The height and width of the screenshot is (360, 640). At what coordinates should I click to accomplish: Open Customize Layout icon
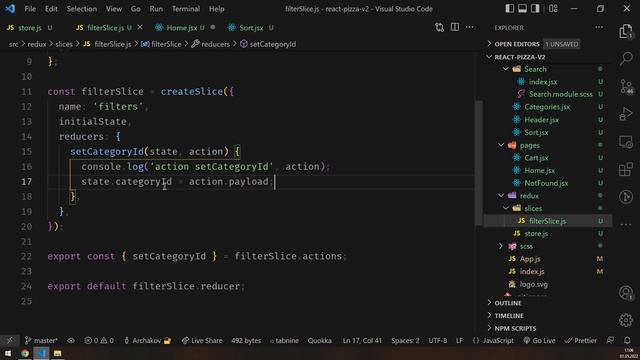tap(553, 9)
